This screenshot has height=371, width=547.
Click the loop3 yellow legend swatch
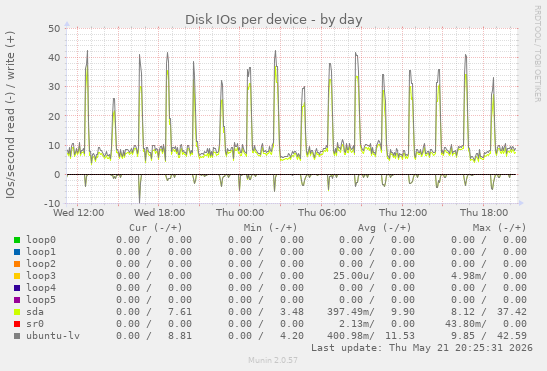point(17,276)
